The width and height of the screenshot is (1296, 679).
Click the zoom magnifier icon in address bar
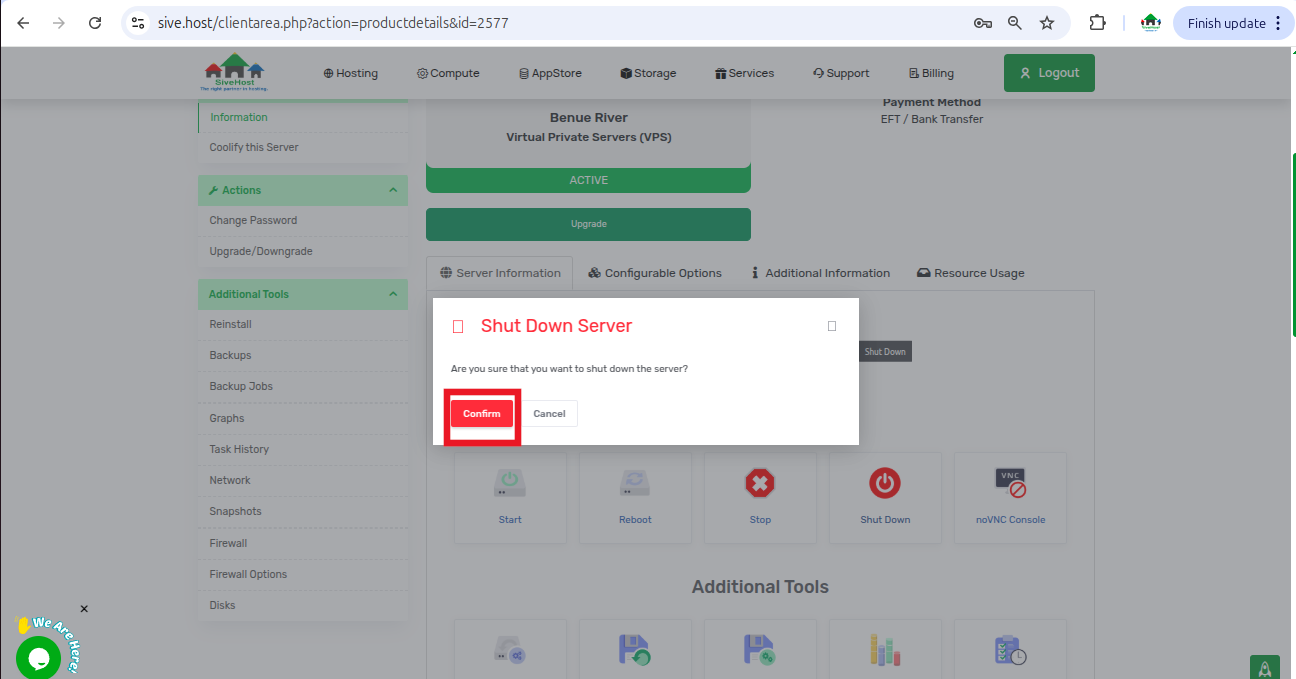click(x=1015, y=23)
